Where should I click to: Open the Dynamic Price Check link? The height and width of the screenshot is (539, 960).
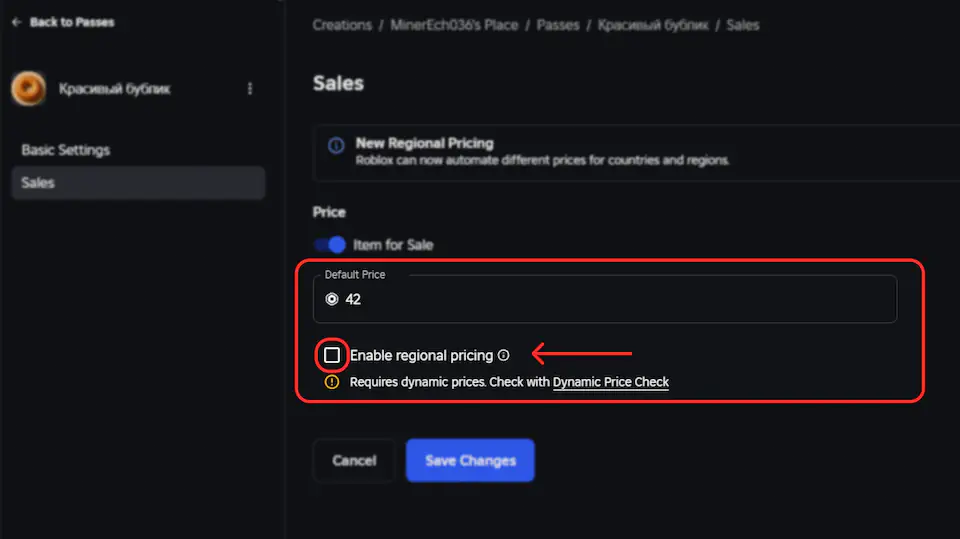pyautogui.click(x=611, y=382)
